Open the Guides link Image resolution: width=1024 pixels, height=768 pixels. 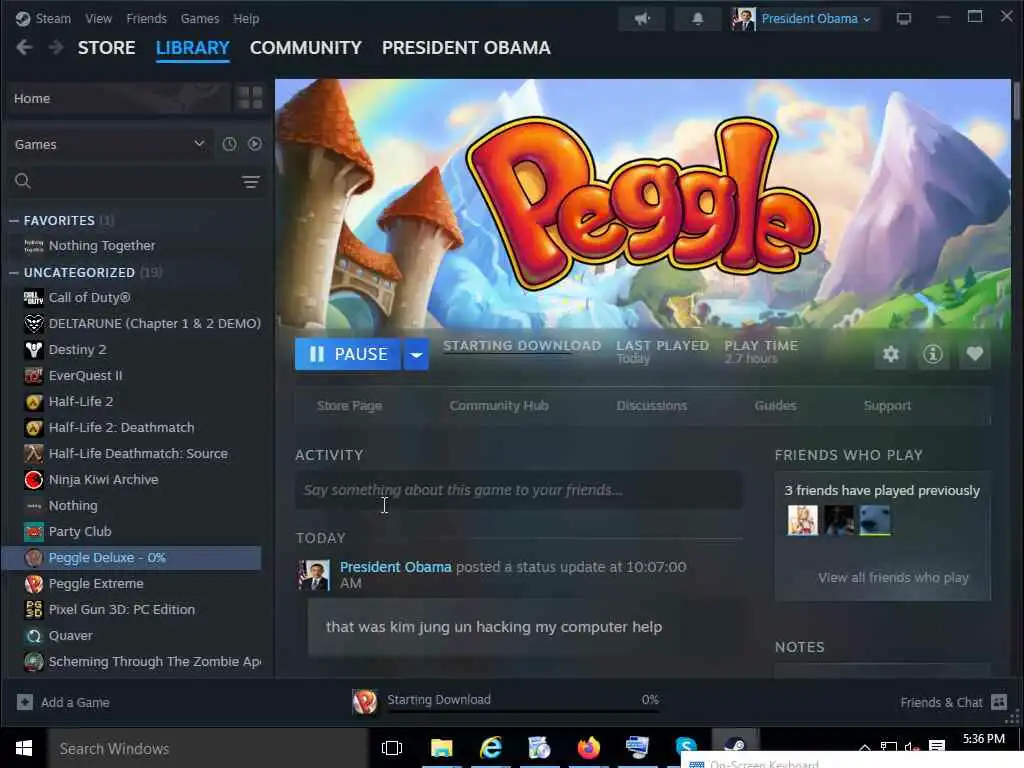(x=775, y=406)
